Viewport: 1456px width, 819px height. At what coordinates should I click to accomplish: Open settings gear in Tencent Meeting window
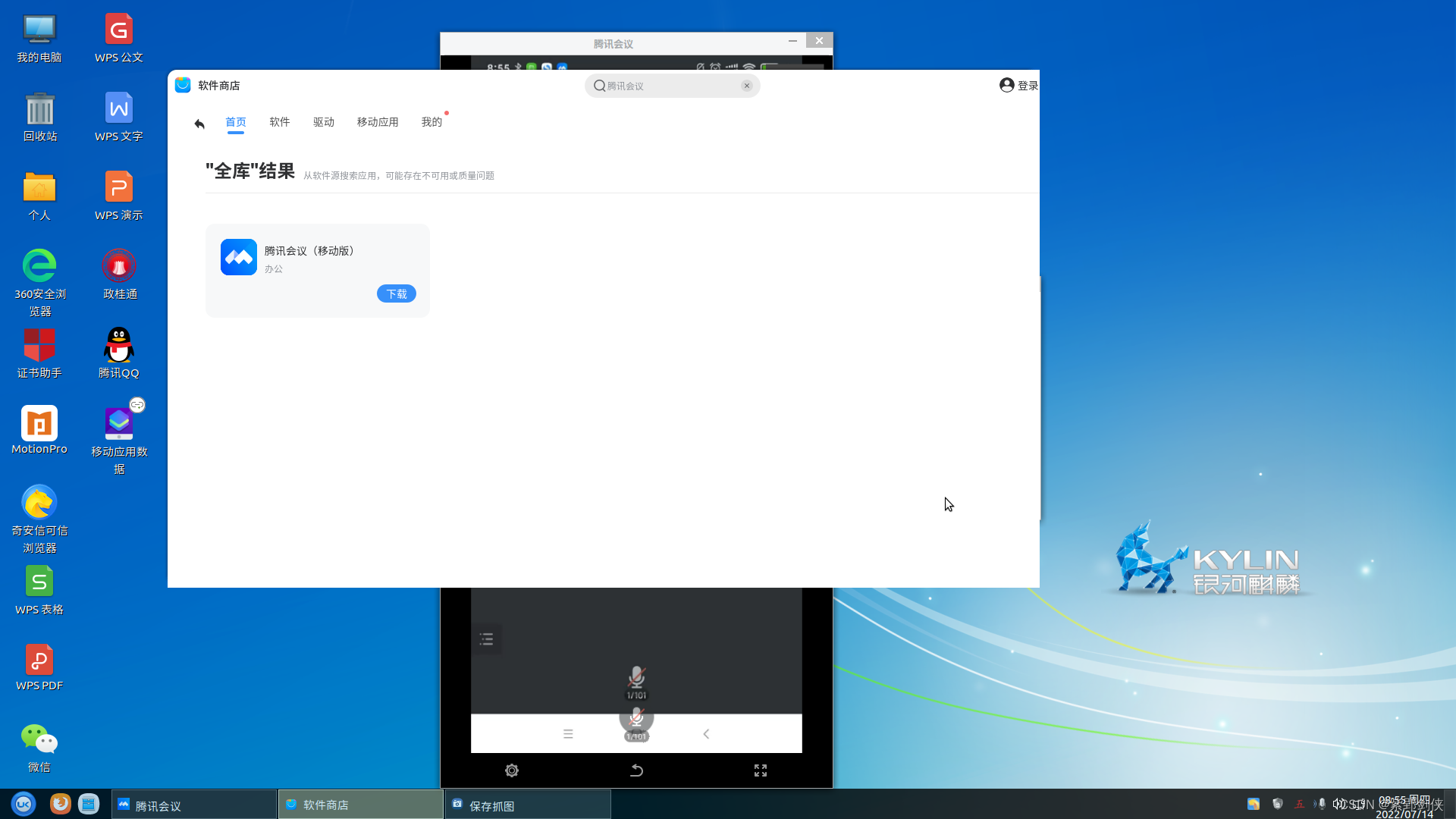pyautogui.click(x=512, y=770)
